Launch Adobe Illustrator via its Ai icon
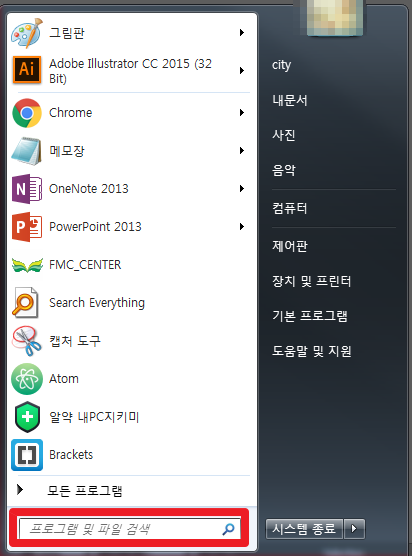412x556 pixels. pos(27,70)
